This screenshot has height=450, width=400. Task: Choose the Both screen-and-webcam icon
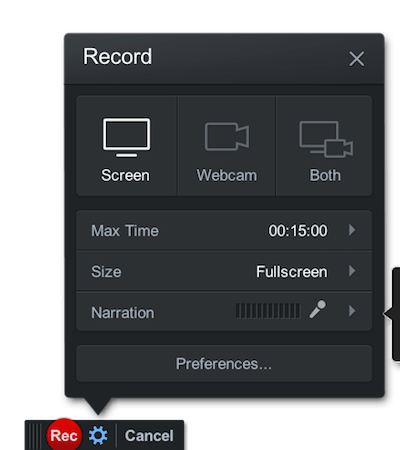(x=326, y=139)
